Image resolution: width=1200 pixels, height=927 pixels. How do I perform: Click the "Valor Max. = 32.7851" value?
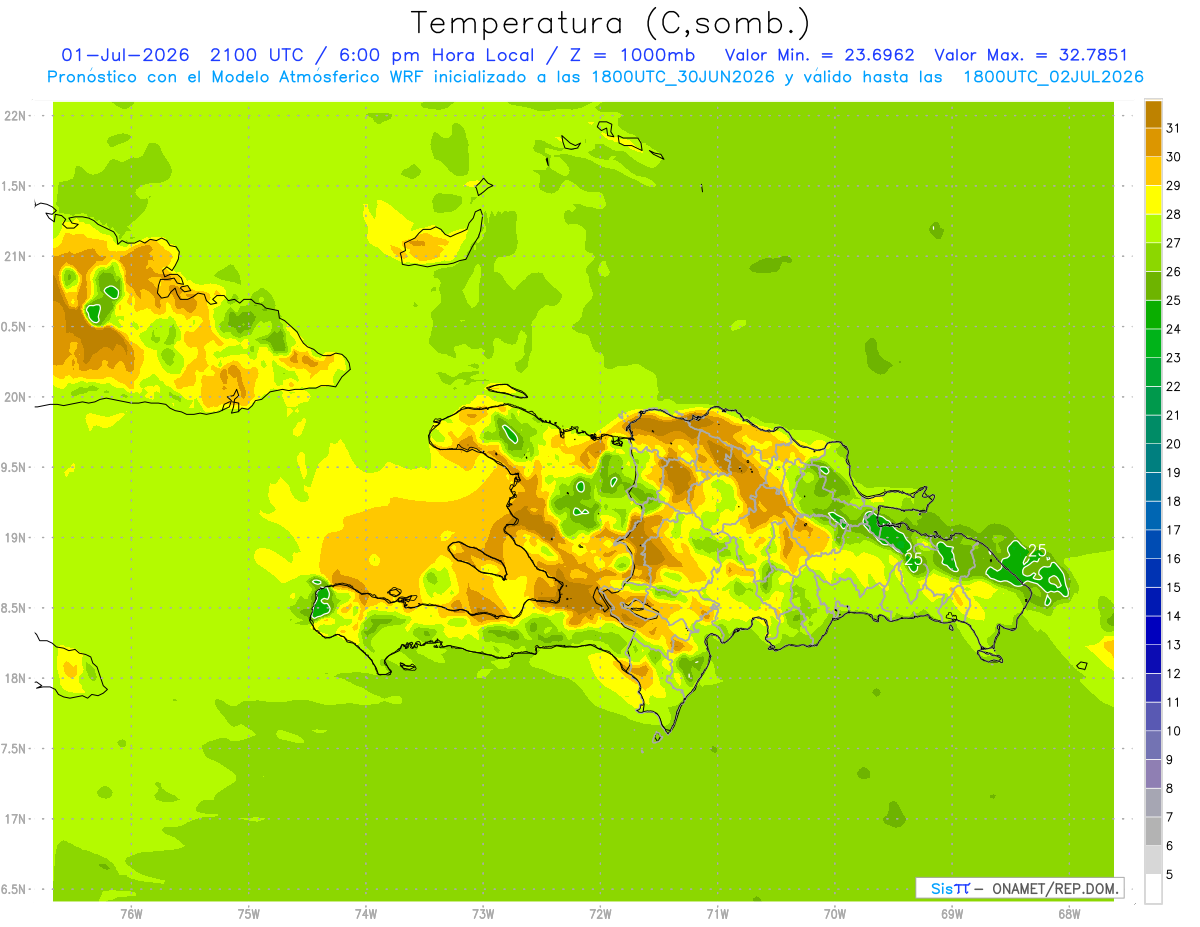1031,55
